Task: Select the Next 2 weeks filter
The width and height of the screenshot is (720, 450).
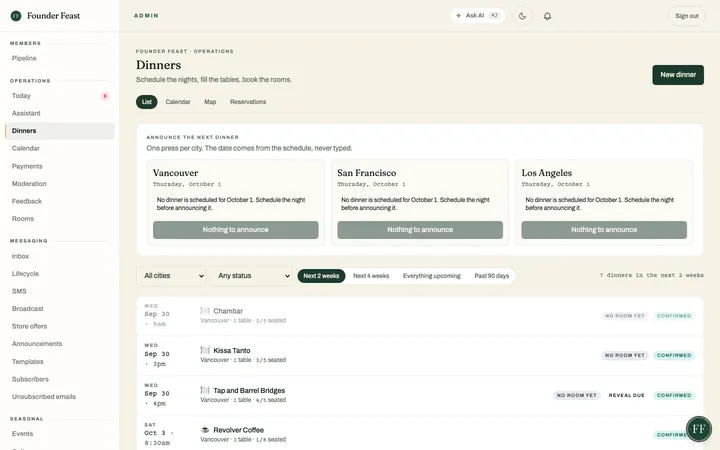Action: (321, 276)
